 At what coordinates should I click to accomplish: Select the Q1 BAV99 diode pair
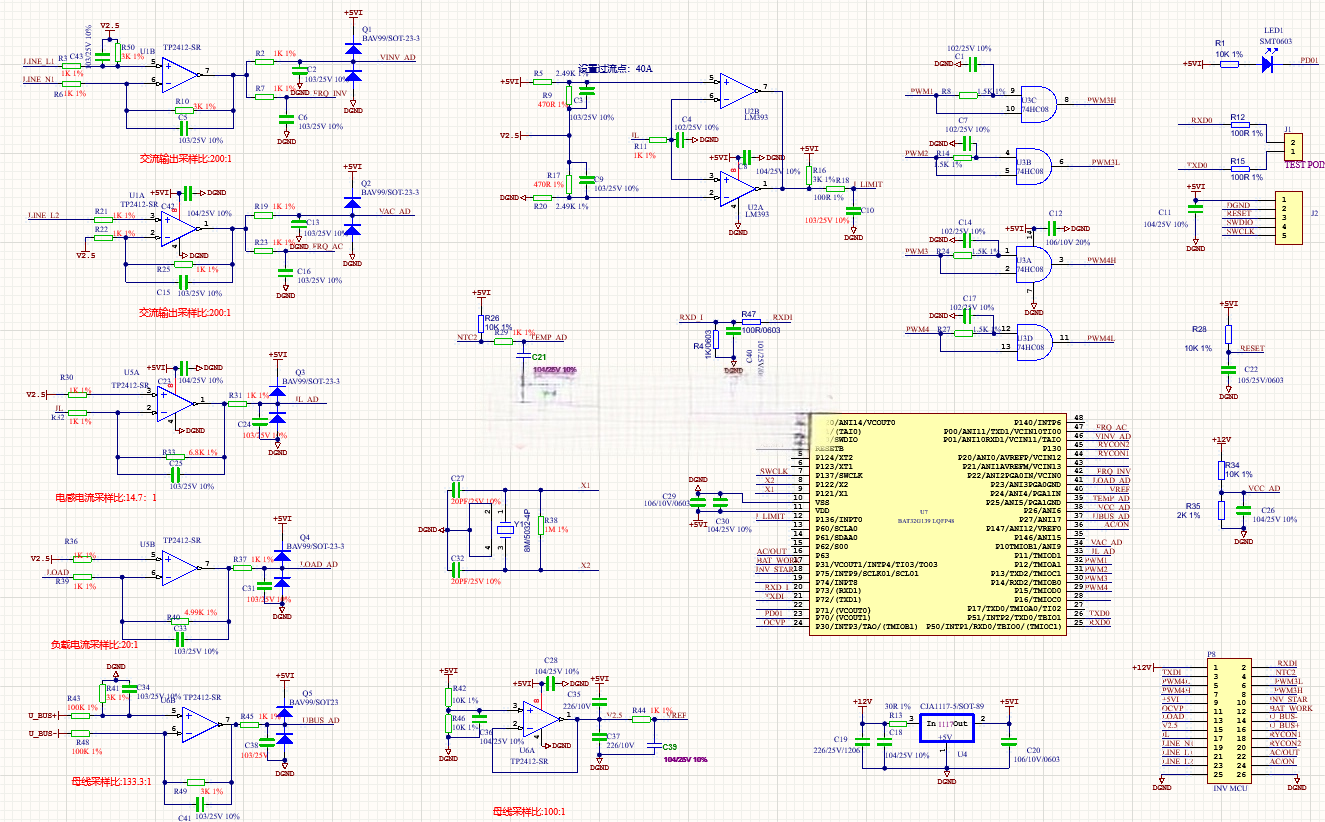click(352, 62)
